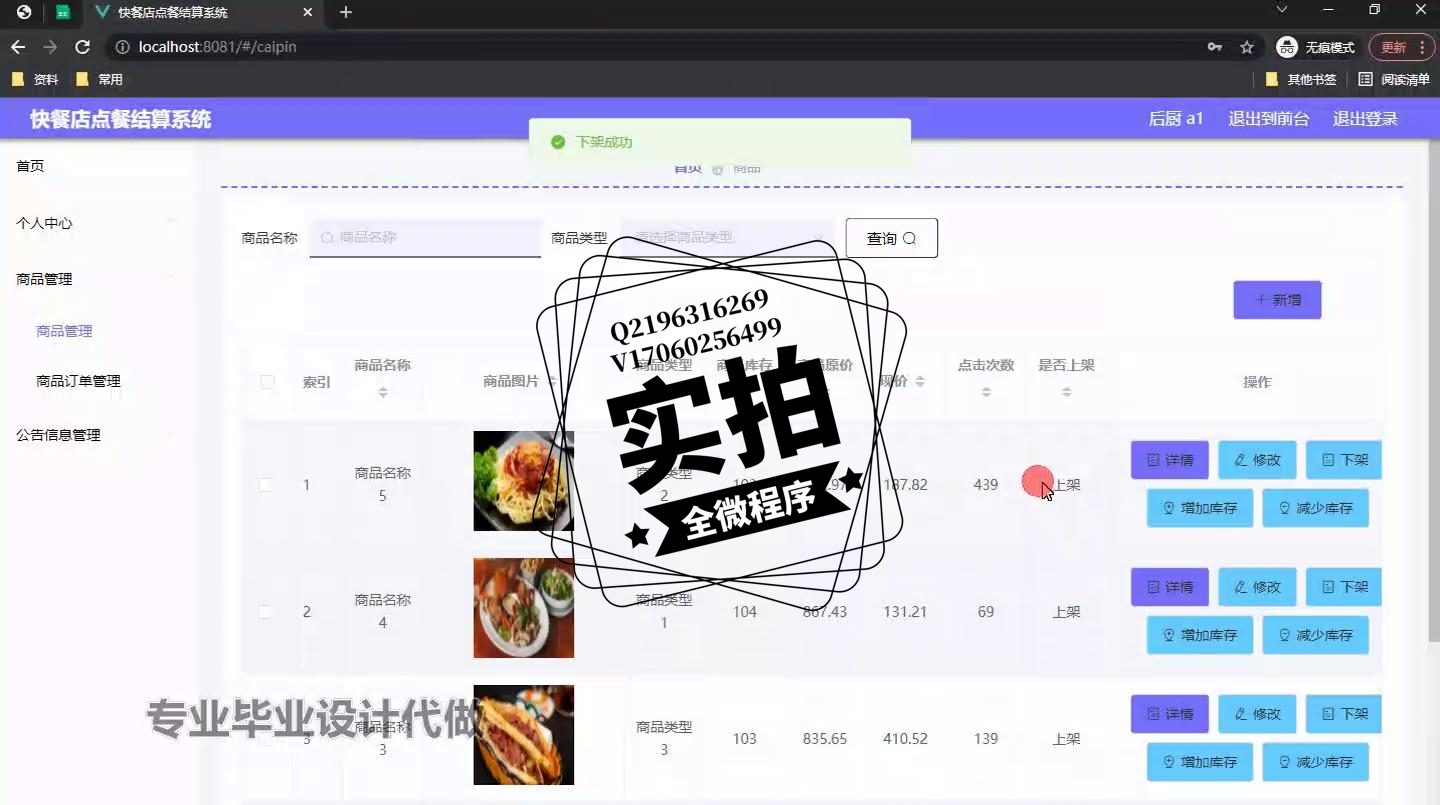1440x805 pixels.
Task: Click 详情 for 商品名称 3
Action: [x=1170, y=714]
